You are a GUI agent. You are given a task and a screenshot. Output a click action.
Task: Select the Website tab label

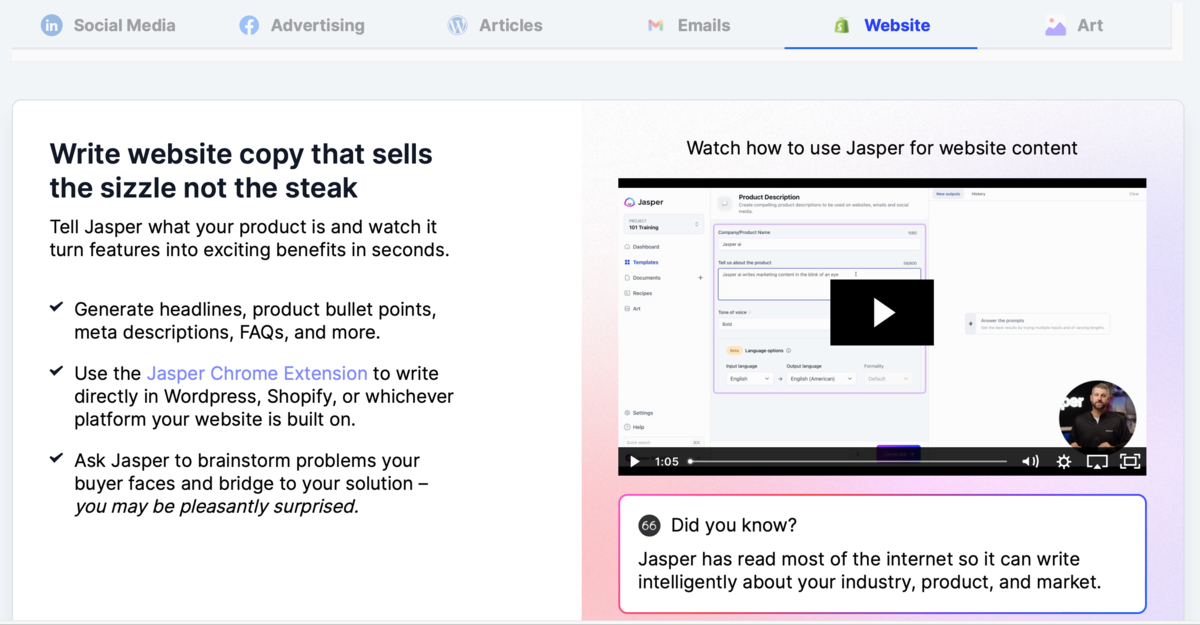897,25
